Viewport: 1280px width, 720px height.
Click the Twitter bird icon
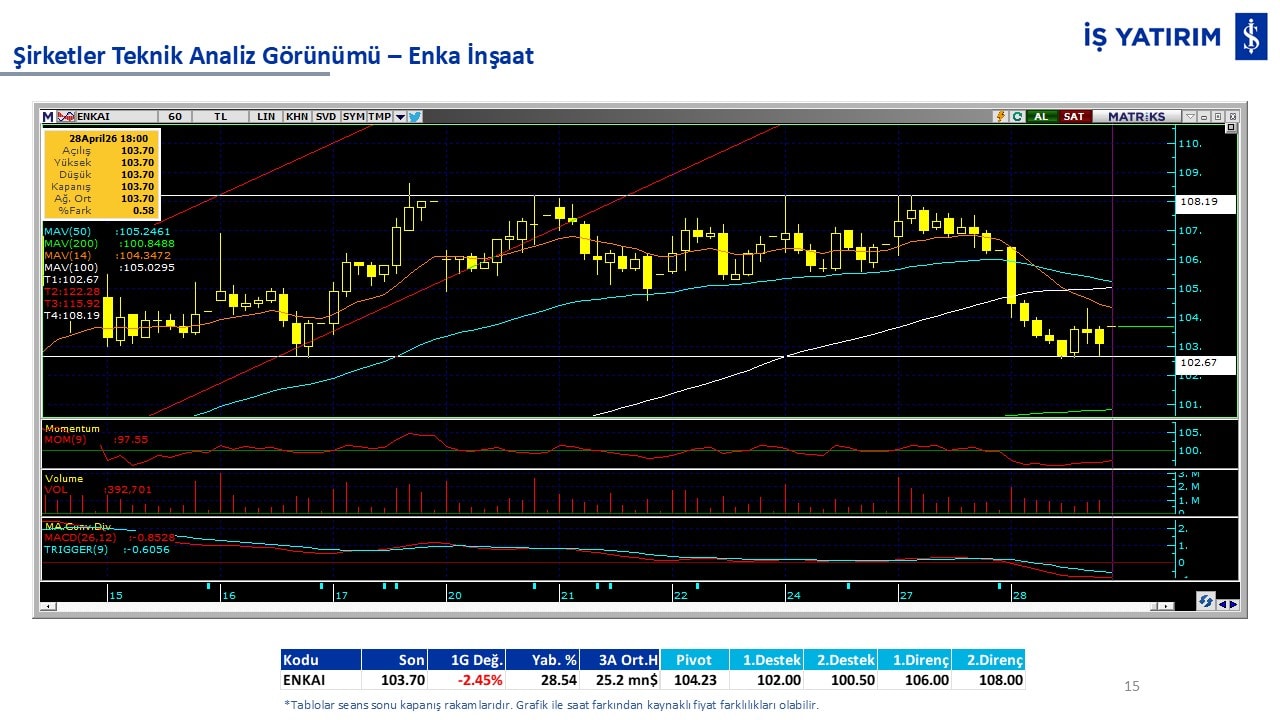[415, 116]
